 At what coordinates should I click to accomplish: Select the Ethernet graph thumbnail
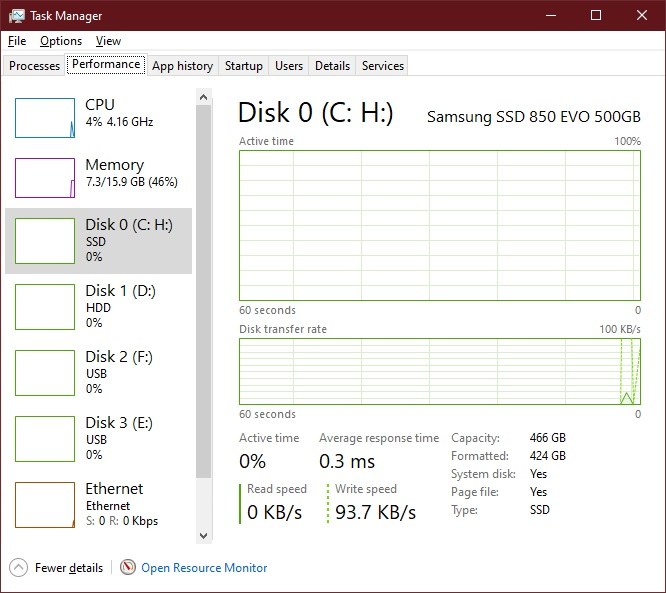click(x=45, y=504)
